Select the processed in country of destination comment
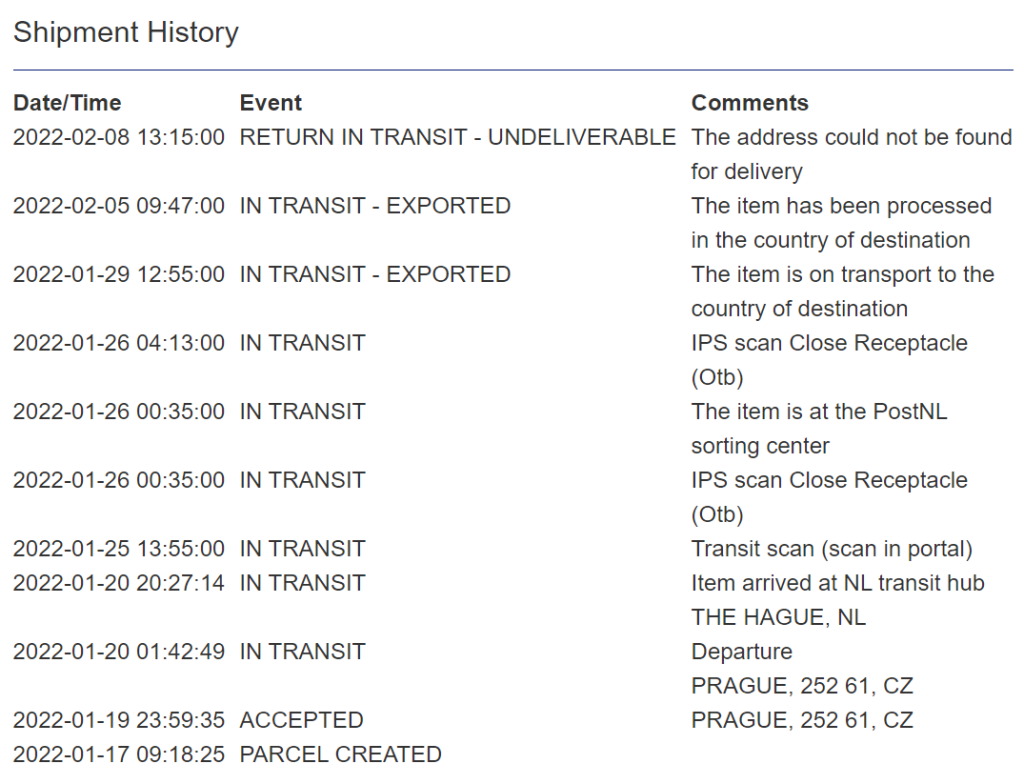This screenshot has width=1024, height=784. pos(841,223)
